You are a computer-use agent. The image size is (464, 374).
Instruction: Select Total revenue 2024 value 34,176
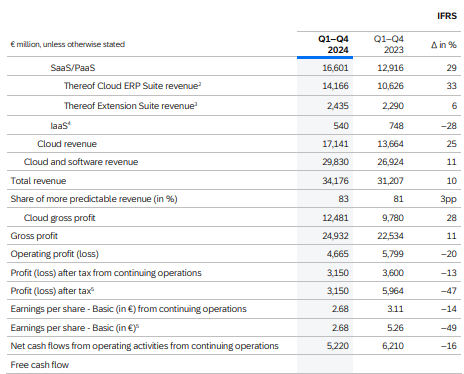click(335, 181)
